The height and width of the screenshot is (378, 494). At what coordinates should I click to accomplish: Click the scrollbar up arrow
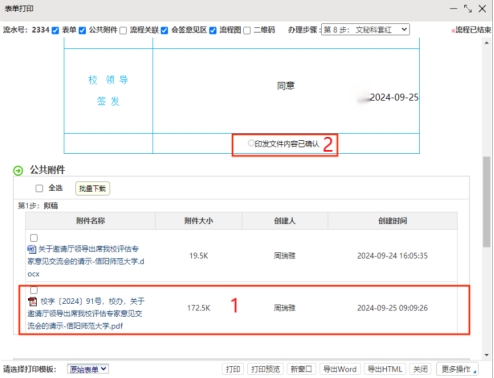(487, 43)
